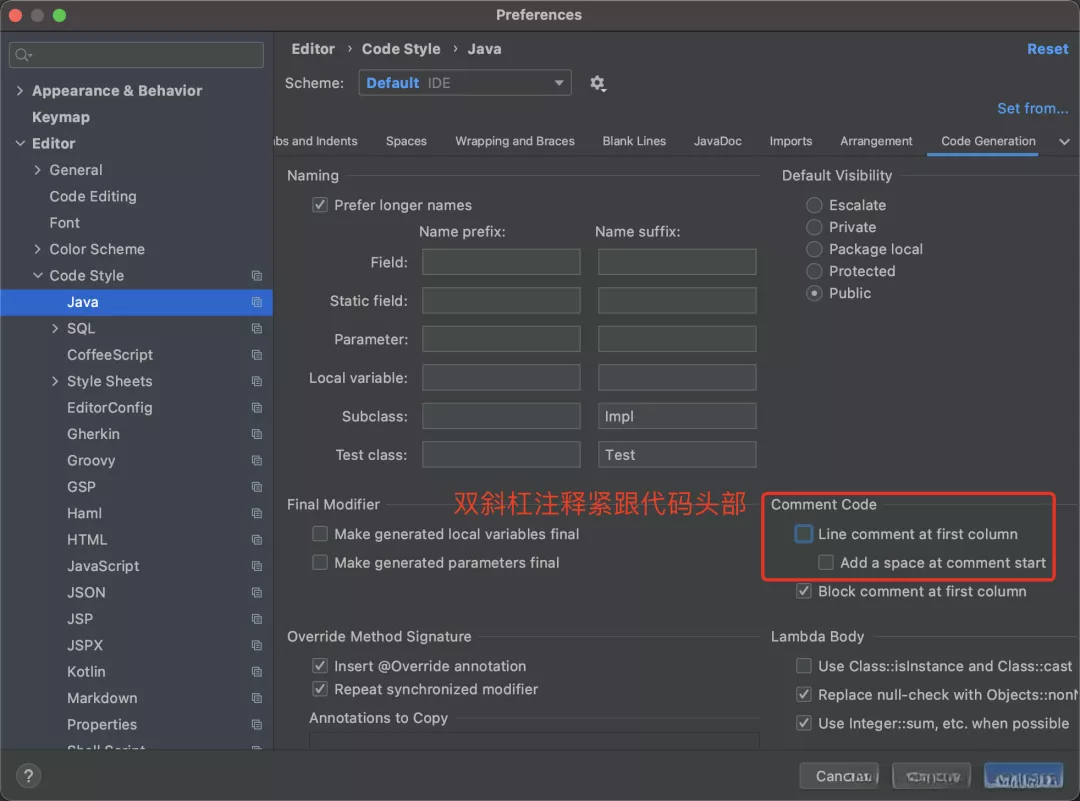Image resolution: width=1080 pixels, height=801 pixels.
Task: Select Package local default visibility
Action: [x=814, y=249]
